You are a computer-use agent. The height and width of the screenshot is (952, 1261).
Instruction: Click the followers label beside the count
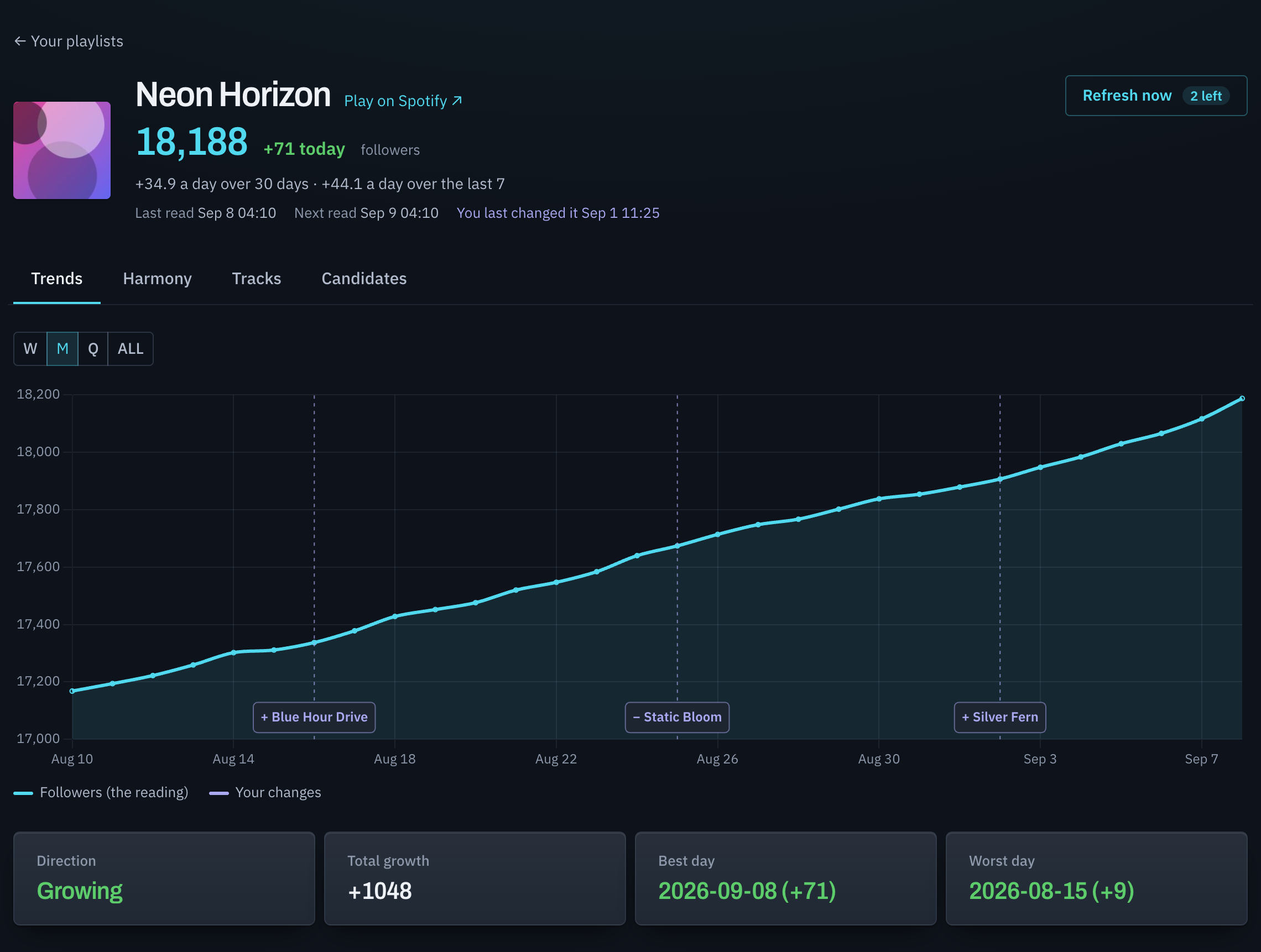(x=390, y=150)
